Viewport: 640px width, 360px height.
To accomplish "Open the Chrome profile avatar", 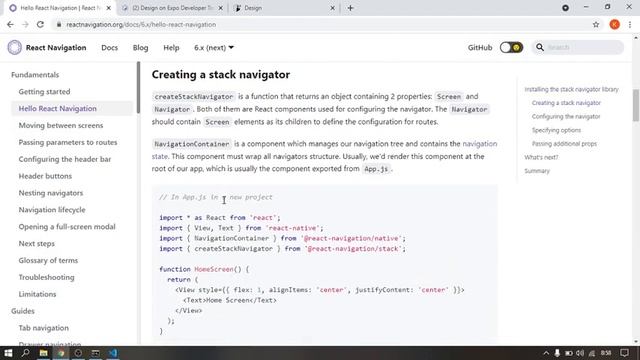I will (x=614, y=24).
